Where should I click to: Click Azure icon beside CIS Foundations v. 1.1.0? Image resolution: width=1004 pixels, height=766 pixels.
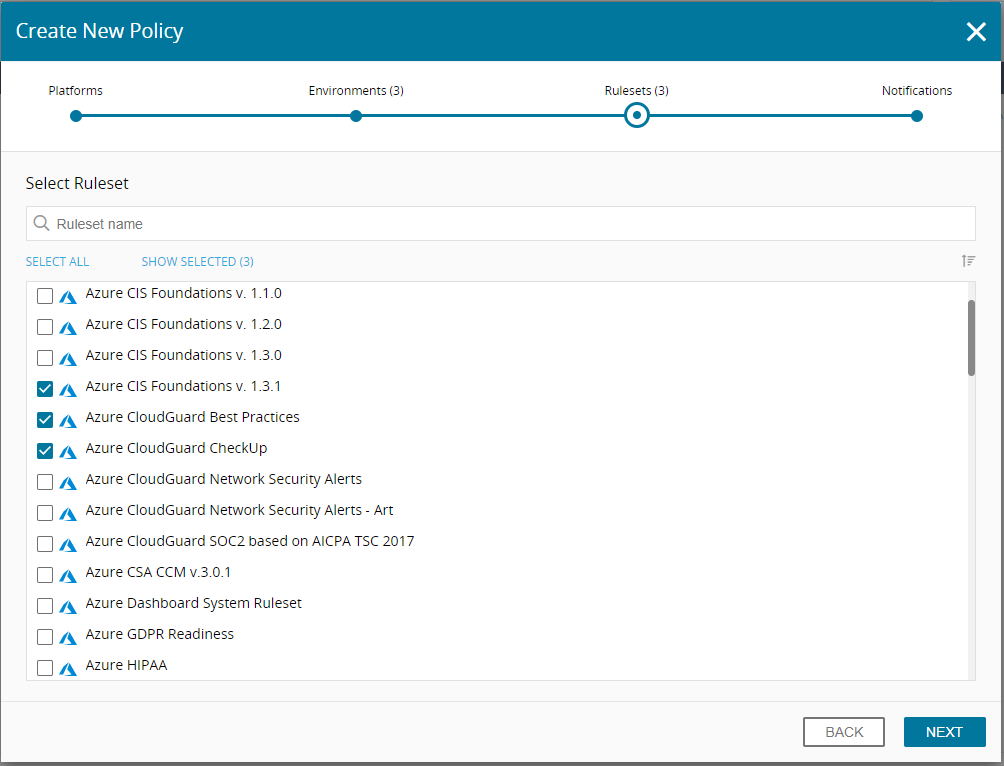pyautogui.click(x=68, y=297)
